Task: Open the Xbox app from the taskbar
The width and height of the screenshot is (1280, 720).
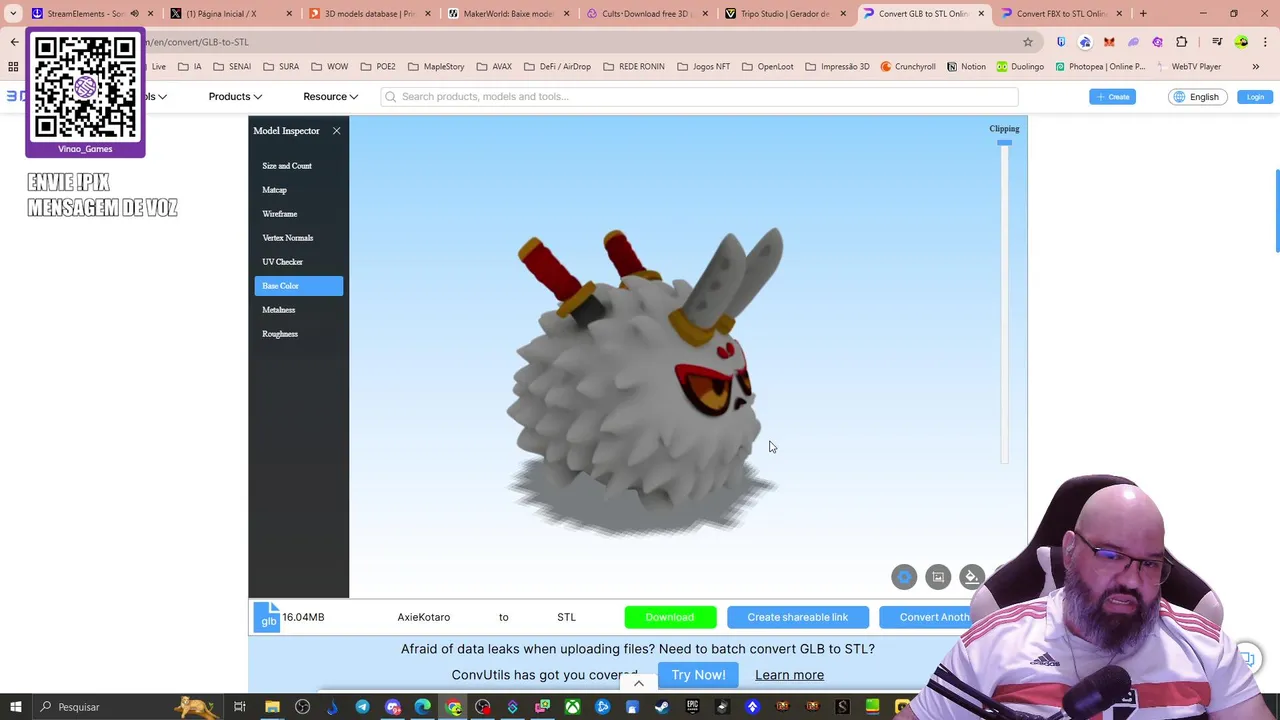Action: [572, 707]
